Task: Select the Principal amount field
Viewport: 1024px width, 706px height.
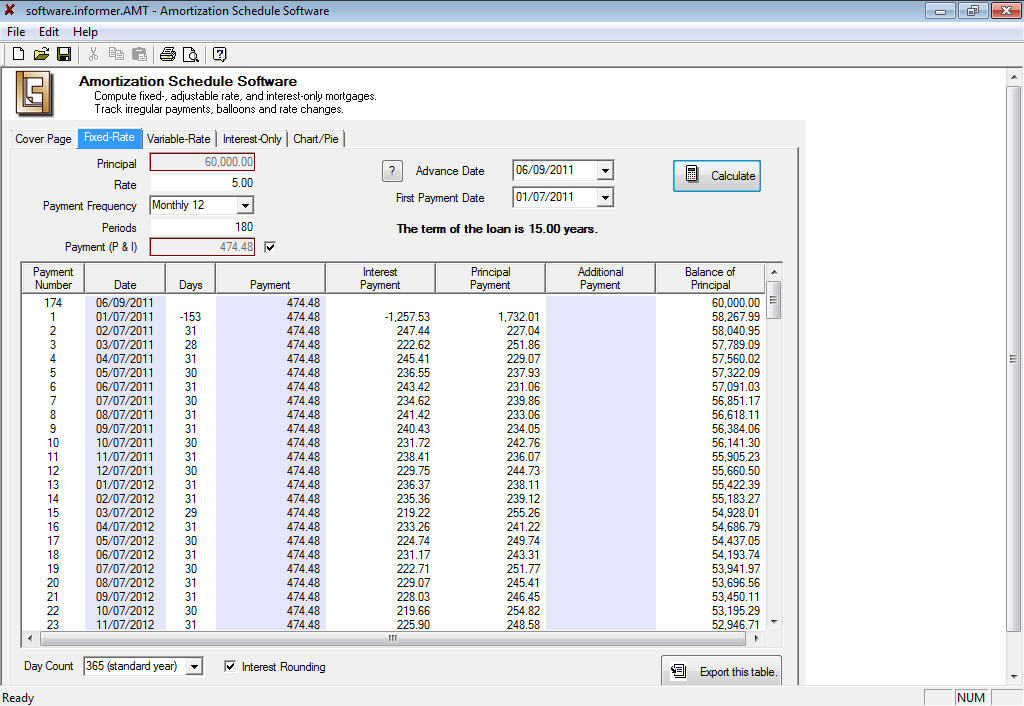Action: point(202,161)
